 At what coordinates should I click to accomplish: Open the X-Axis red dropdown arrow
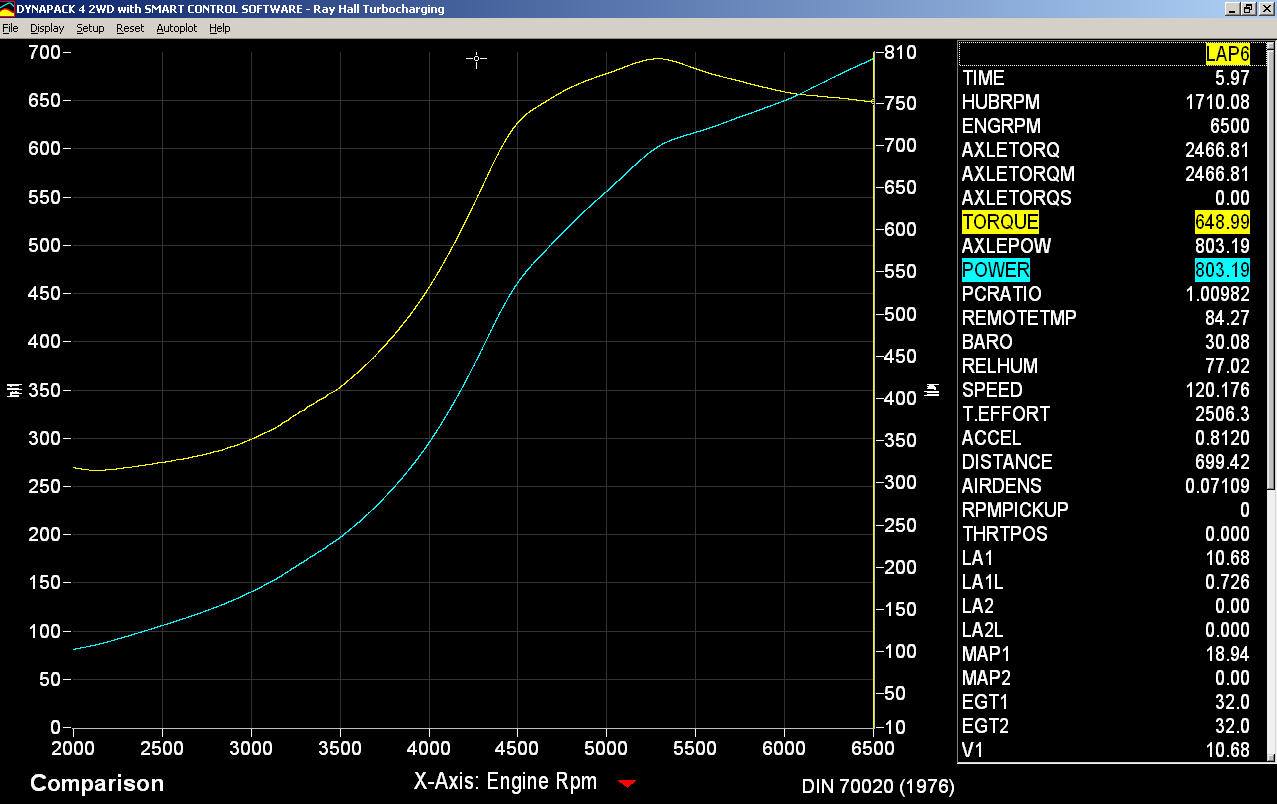pyautogui.click(x=627, y=783)
